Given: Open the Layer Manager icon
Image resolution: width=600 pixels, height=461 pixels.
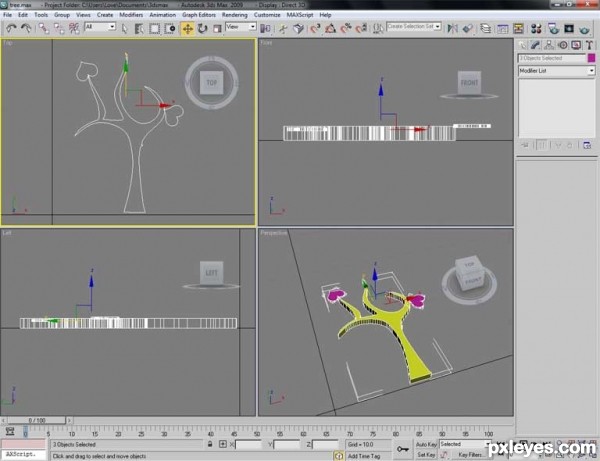Looking at the screenshot, I should click(486, 29).
